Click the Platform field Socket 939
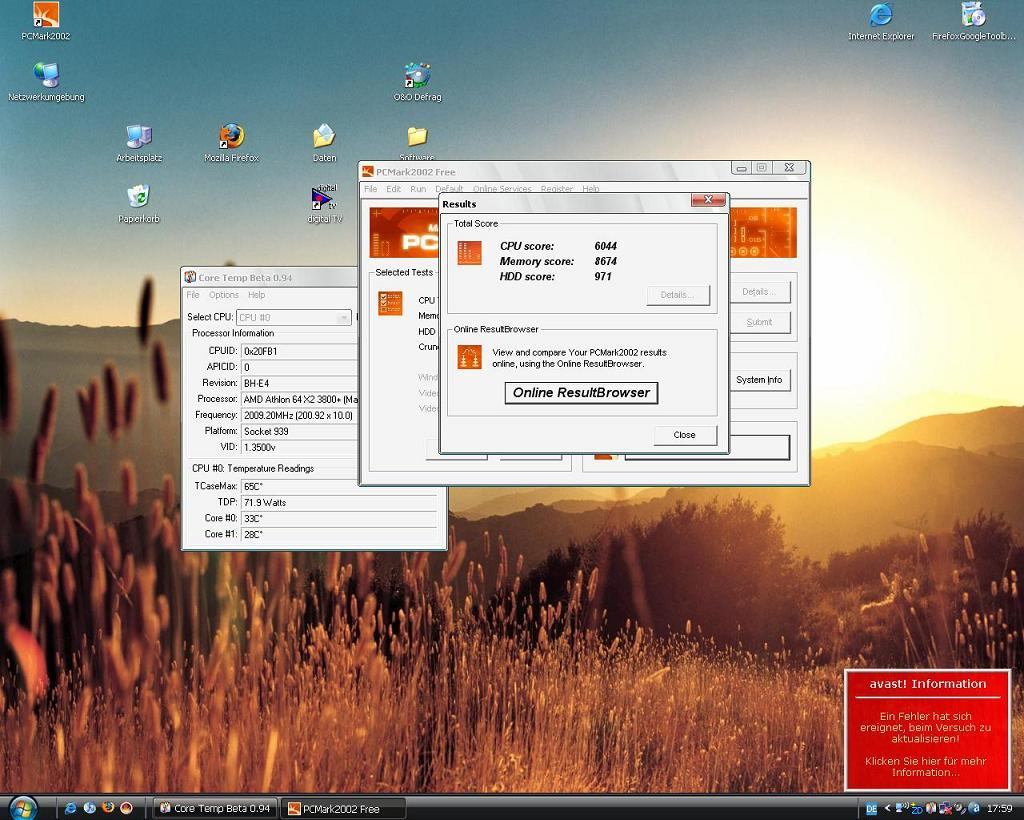1024x820 pixels. [x=299, y=431]
